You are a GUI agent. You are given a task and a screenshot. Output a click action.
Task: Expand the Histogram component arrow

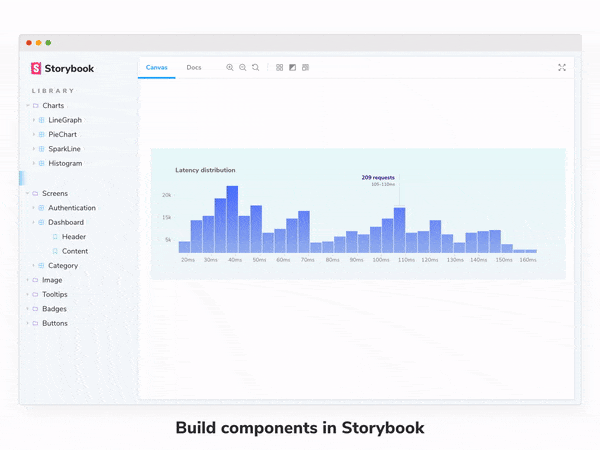[34, 163]
